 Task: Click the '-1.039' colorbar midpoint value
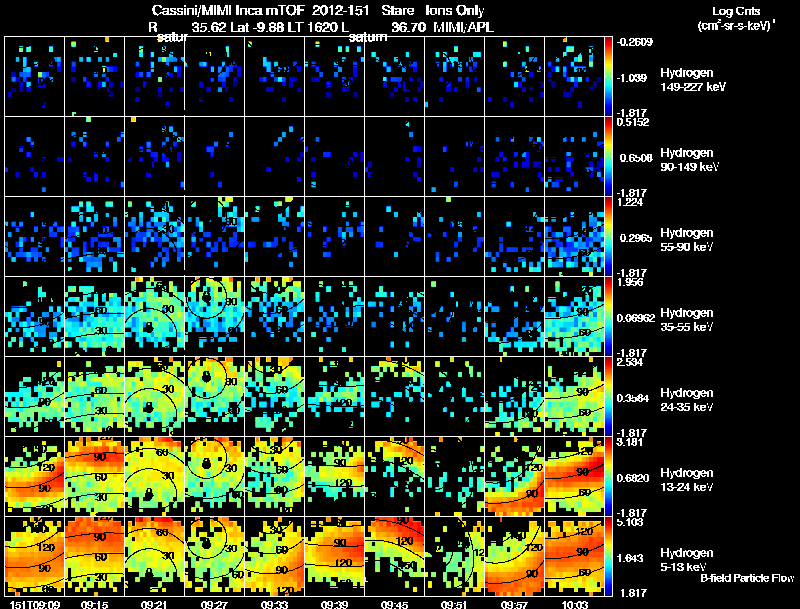[x=632, y=78]
